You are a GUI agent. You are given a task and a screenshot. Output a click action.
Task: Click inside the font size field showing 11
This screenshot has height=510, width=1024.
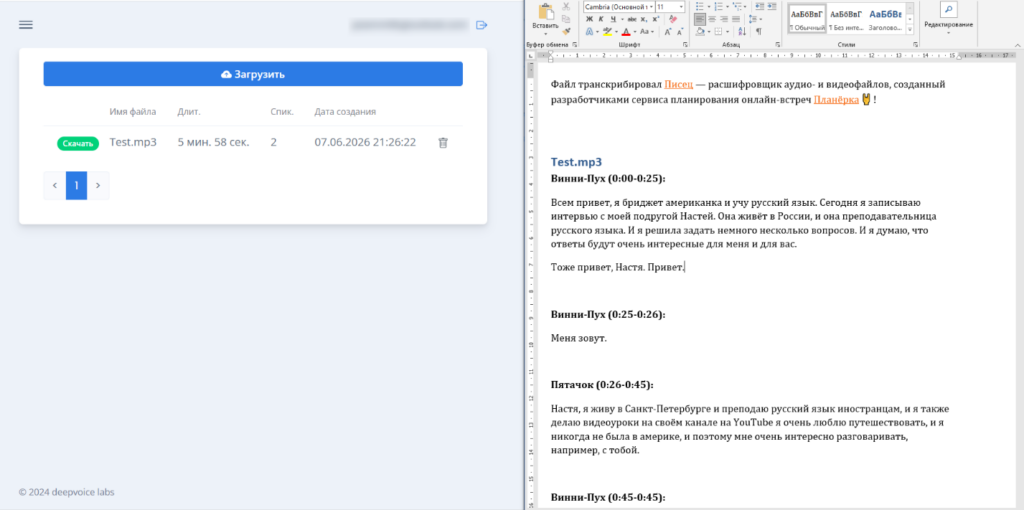(x=666, y=7)
